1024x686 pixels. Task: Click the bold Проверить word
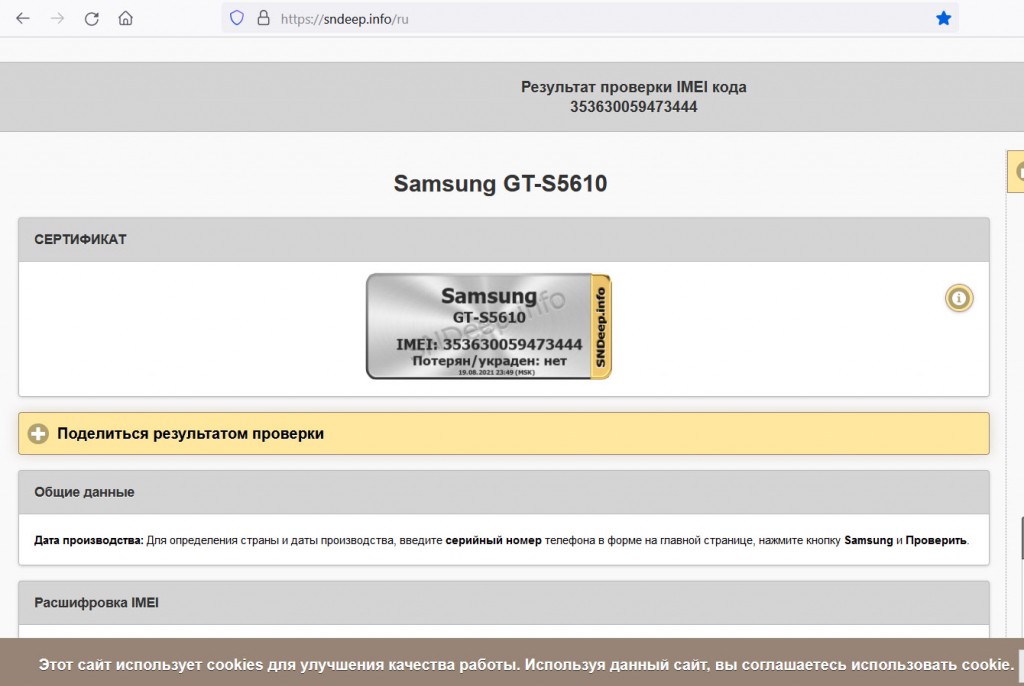pyautogui.click(x=935, y=540)
